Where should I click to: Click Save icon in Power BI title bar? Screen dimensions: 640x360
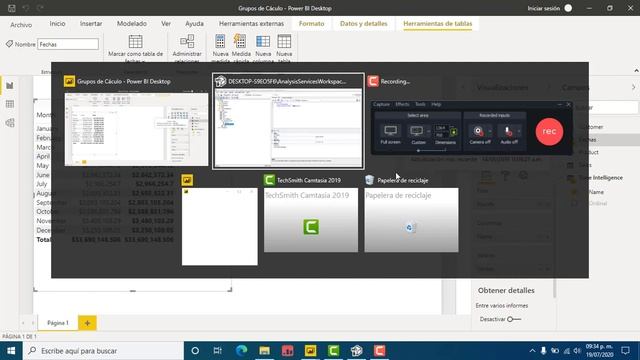click(12, 8)
